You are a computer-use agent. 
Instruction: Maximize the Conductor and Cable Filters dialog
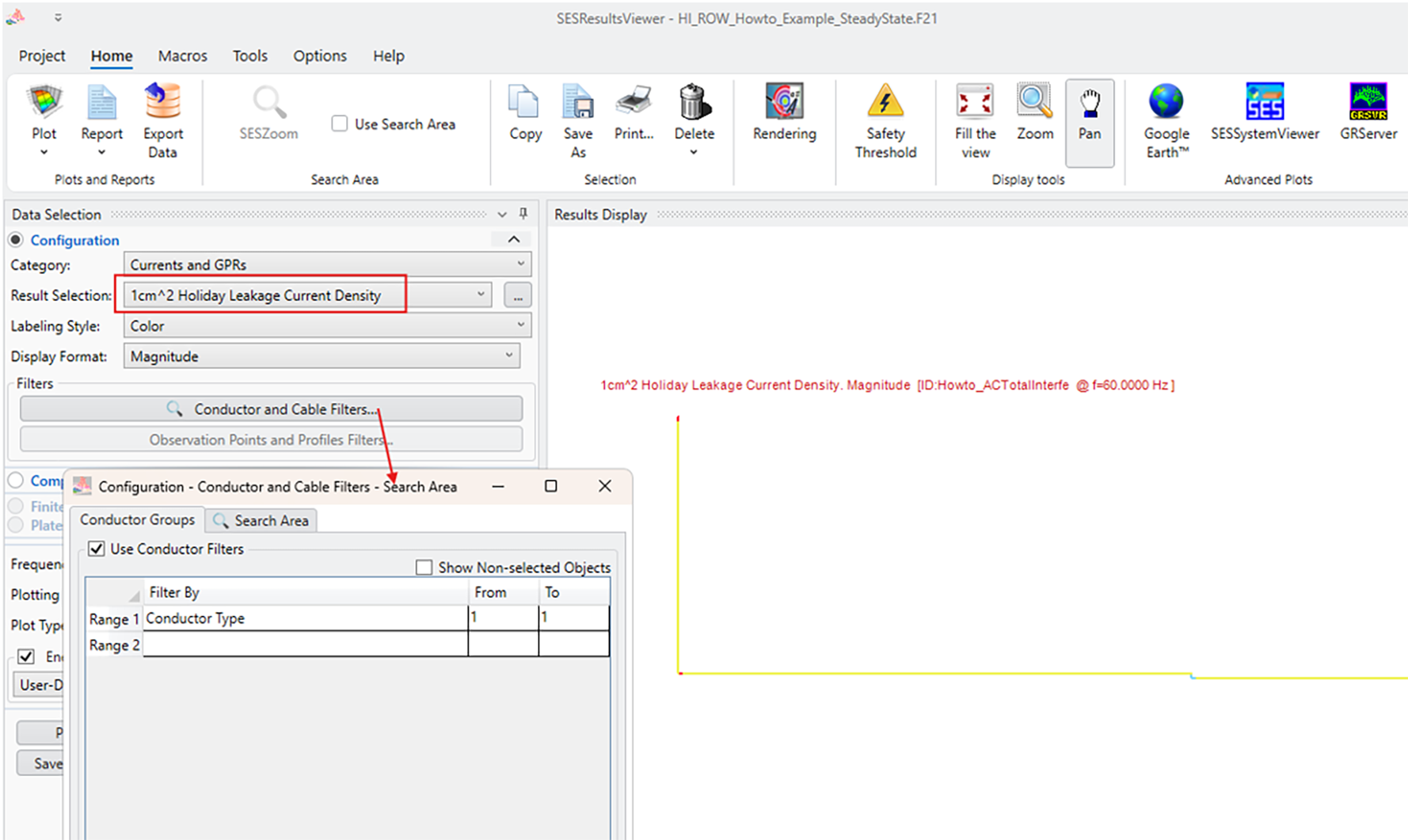pyautogui.click(x=551, y=486)
